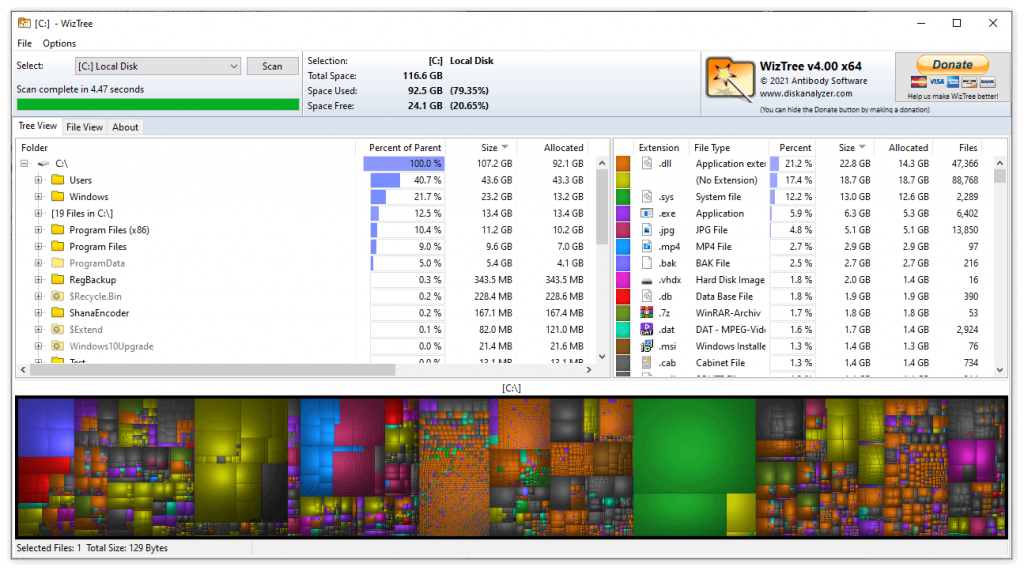Switch to the File View tab

[84, 127]
